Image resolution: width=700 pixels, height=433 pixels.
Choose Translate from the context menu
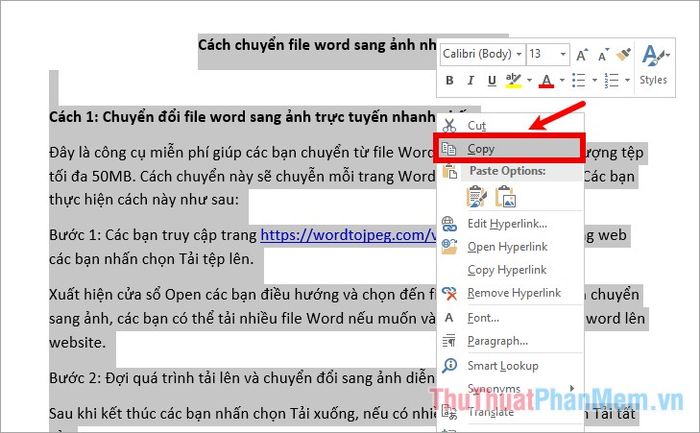click(510, 412)
